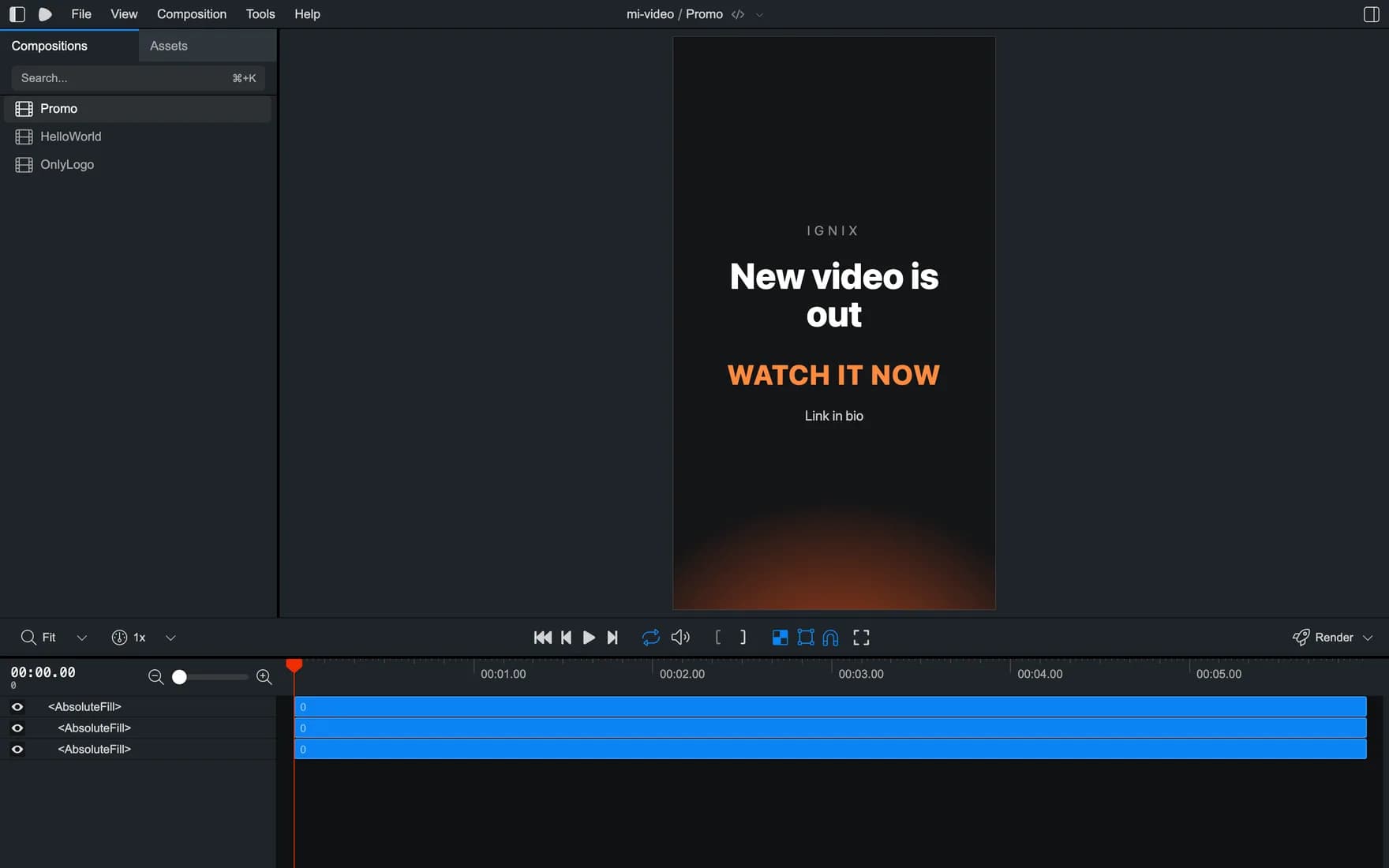Toggle the left sidebar panel icon
The height and width of the screenshot is (868, 1389).
tap(17, 14)
